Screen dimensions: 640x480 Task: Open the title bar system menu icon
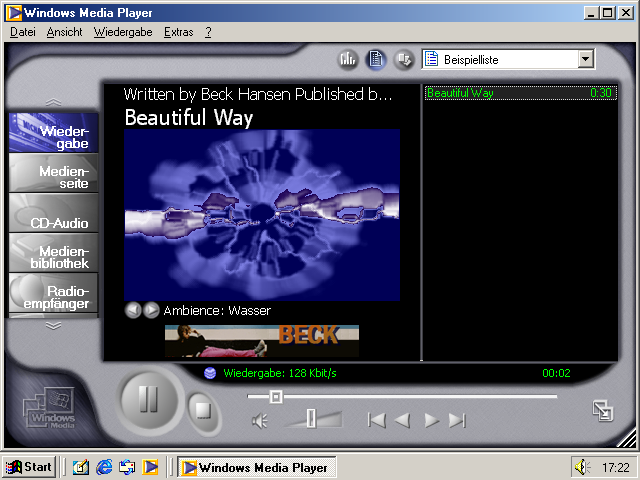coord(14,13)
